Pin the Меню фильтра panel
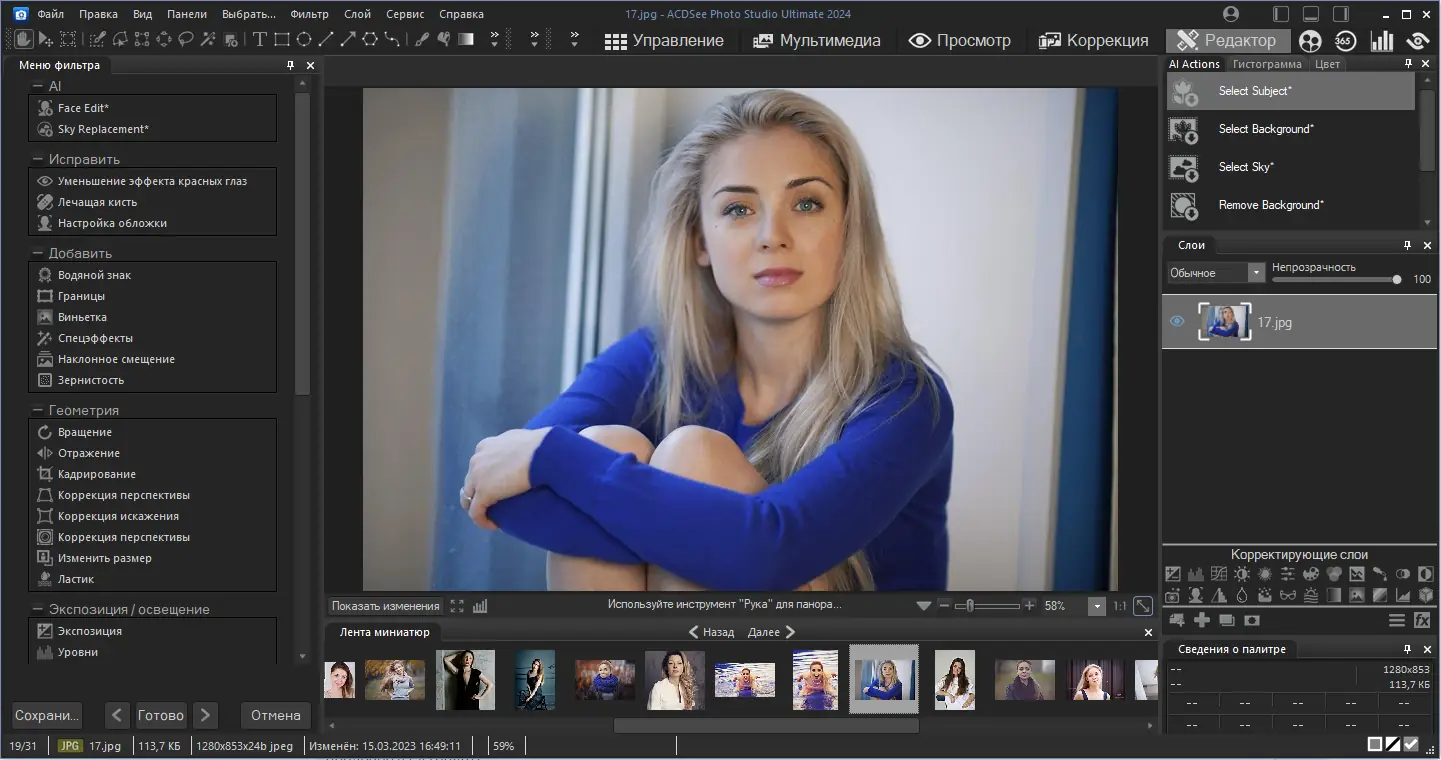 291,65
